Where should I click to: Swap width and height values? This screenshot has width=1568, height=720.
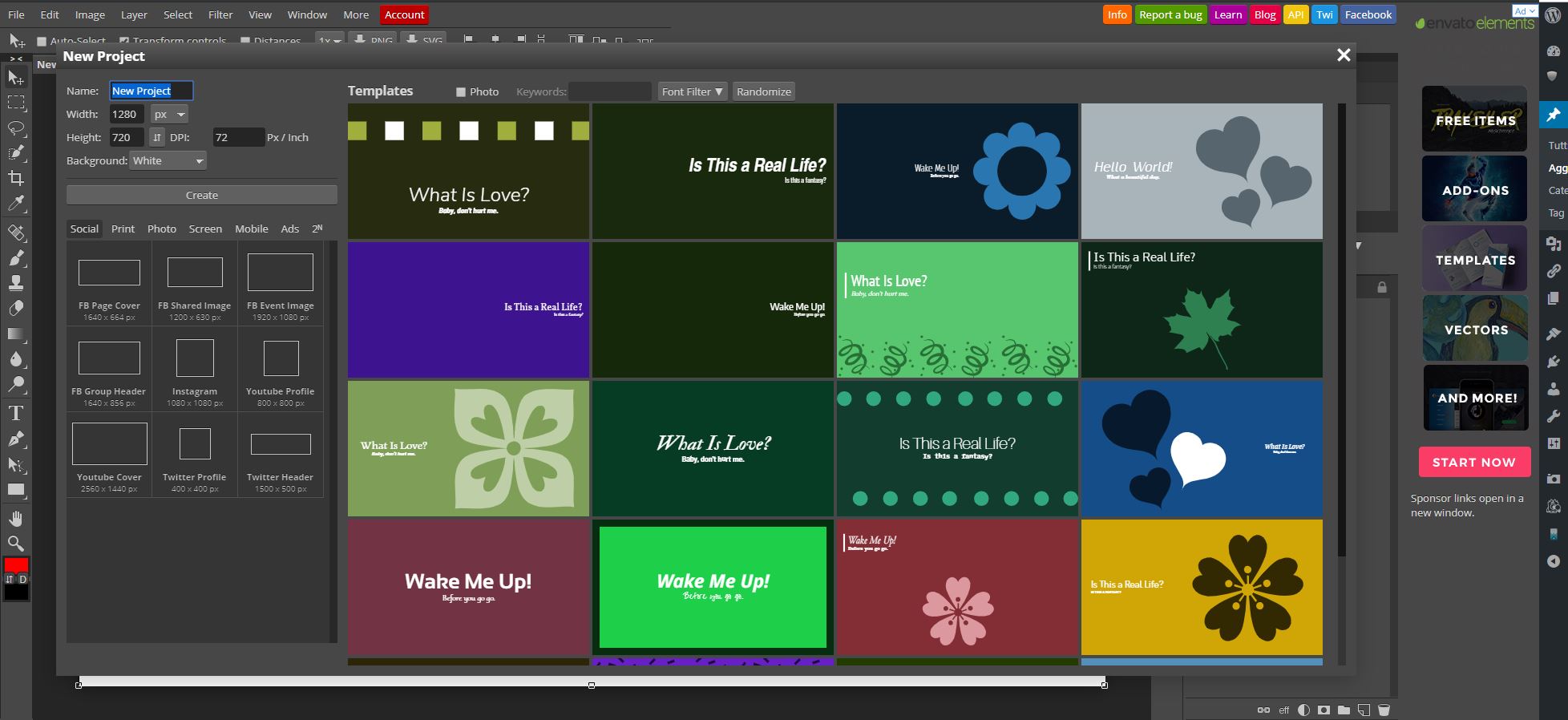pos(157,137)
